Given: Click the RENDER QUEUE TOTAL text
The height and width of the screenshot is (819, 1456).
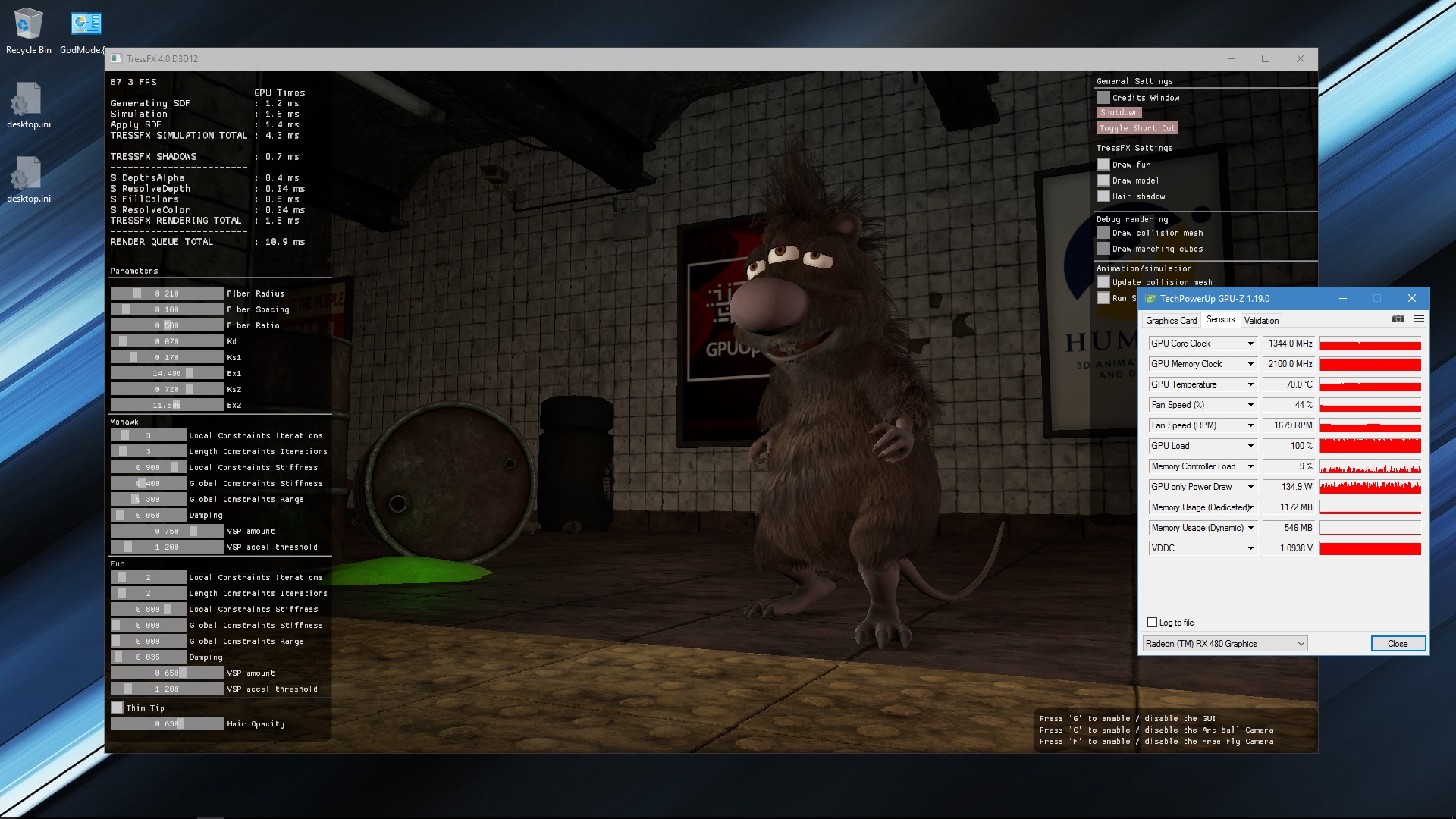Looking at the screenshot, I should coord(162,242).
